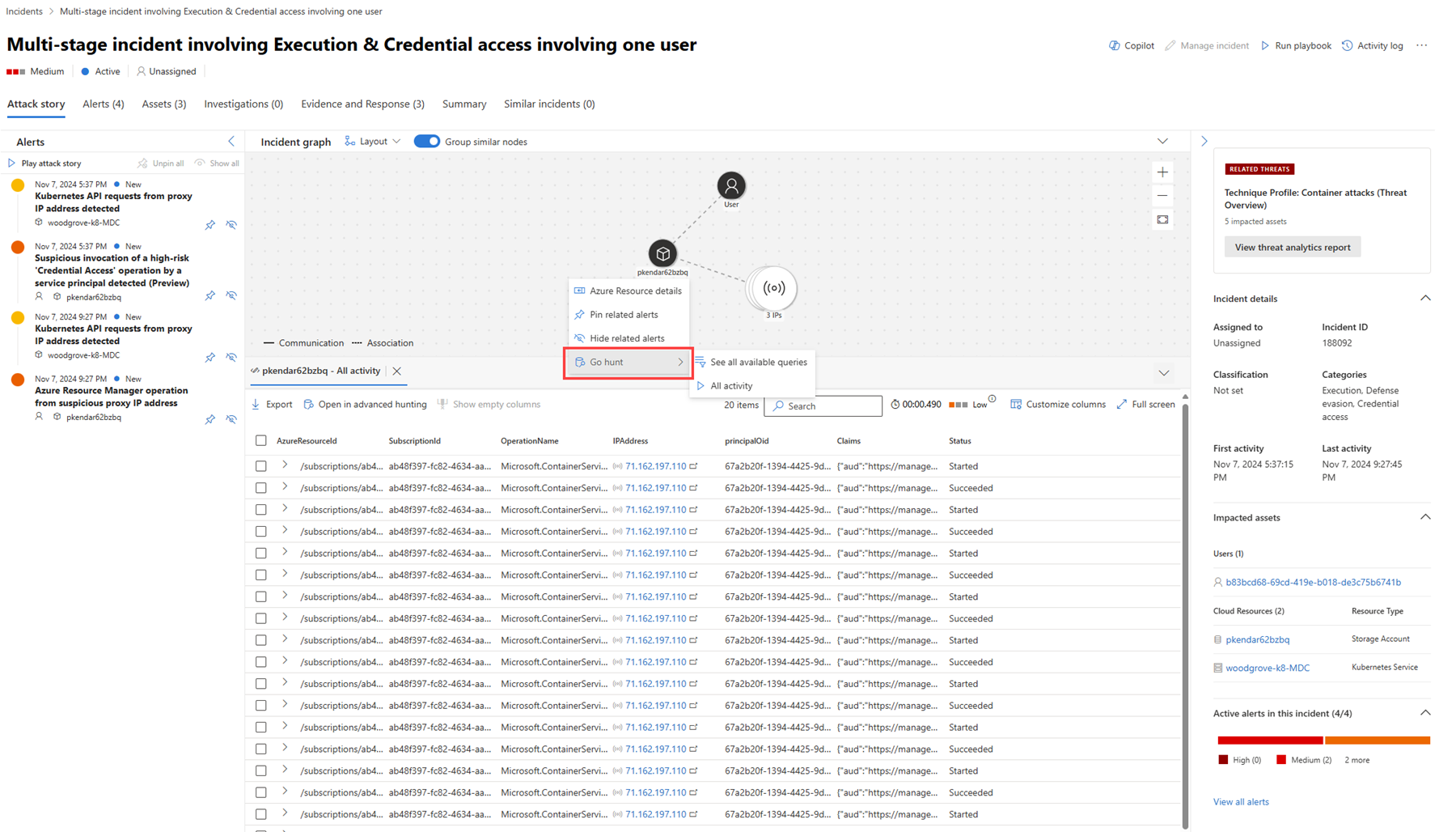Fit the incident graph to screen
Screen dimensions: 1456x832
[x=1162, y=219]
